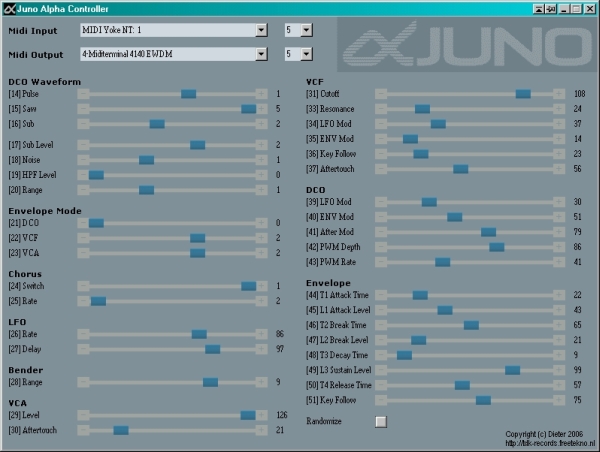Open the Midi Output device dropdown

(261, 54)
